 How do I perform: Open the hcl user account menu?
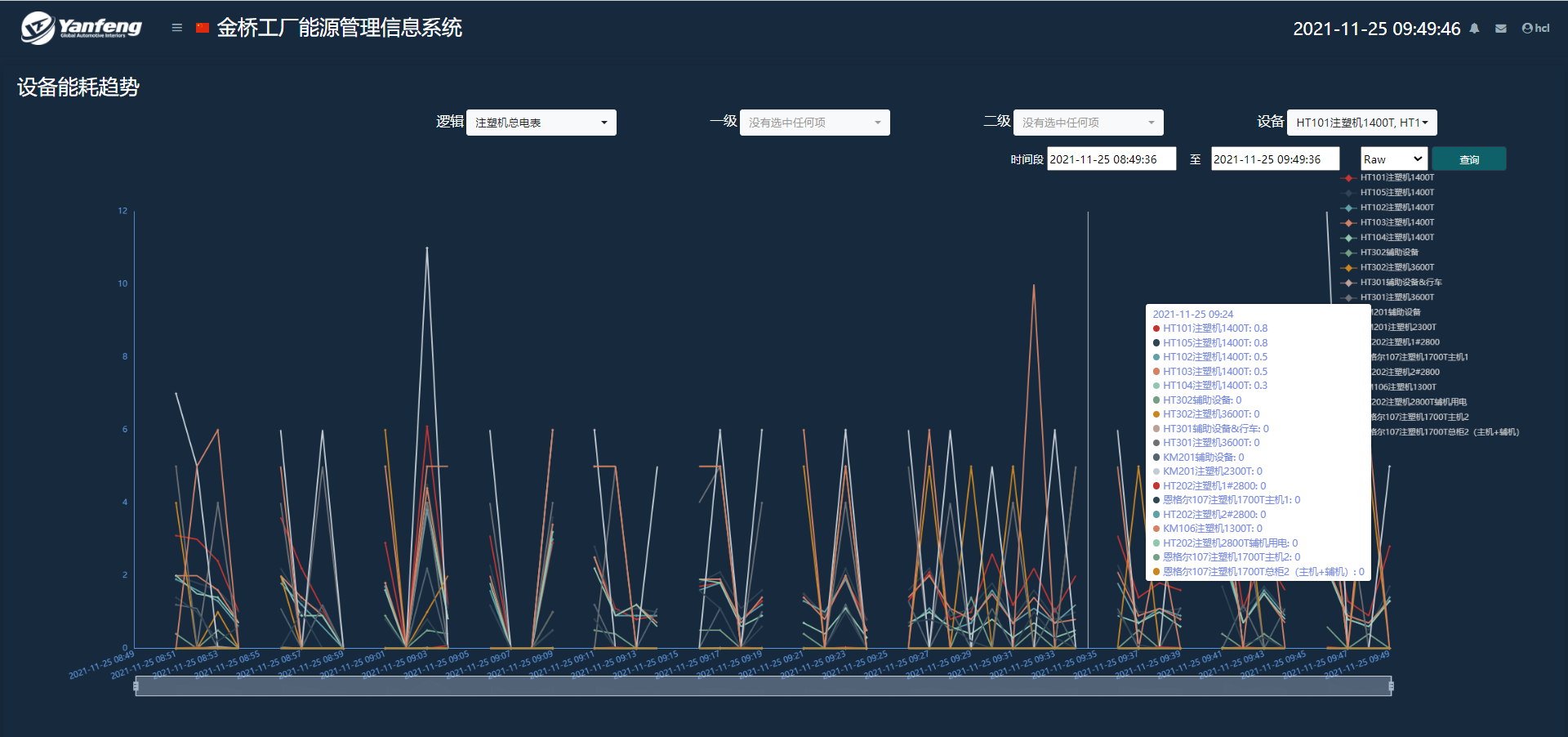coord(1535,29)
